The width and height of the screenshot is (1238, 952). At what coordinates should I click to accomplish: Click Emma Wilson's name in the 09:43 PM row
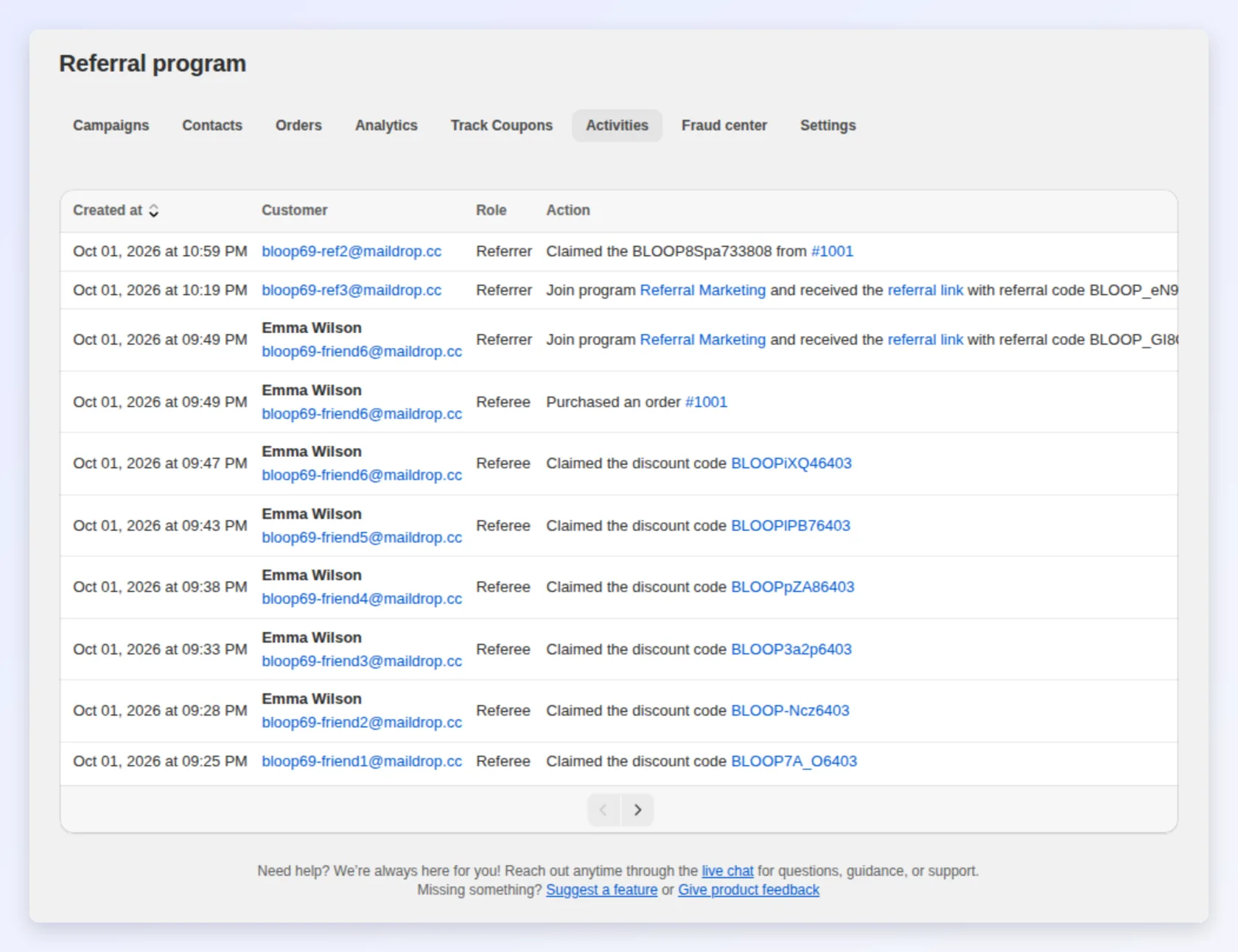pyautogui.click(x=312, y=514)
